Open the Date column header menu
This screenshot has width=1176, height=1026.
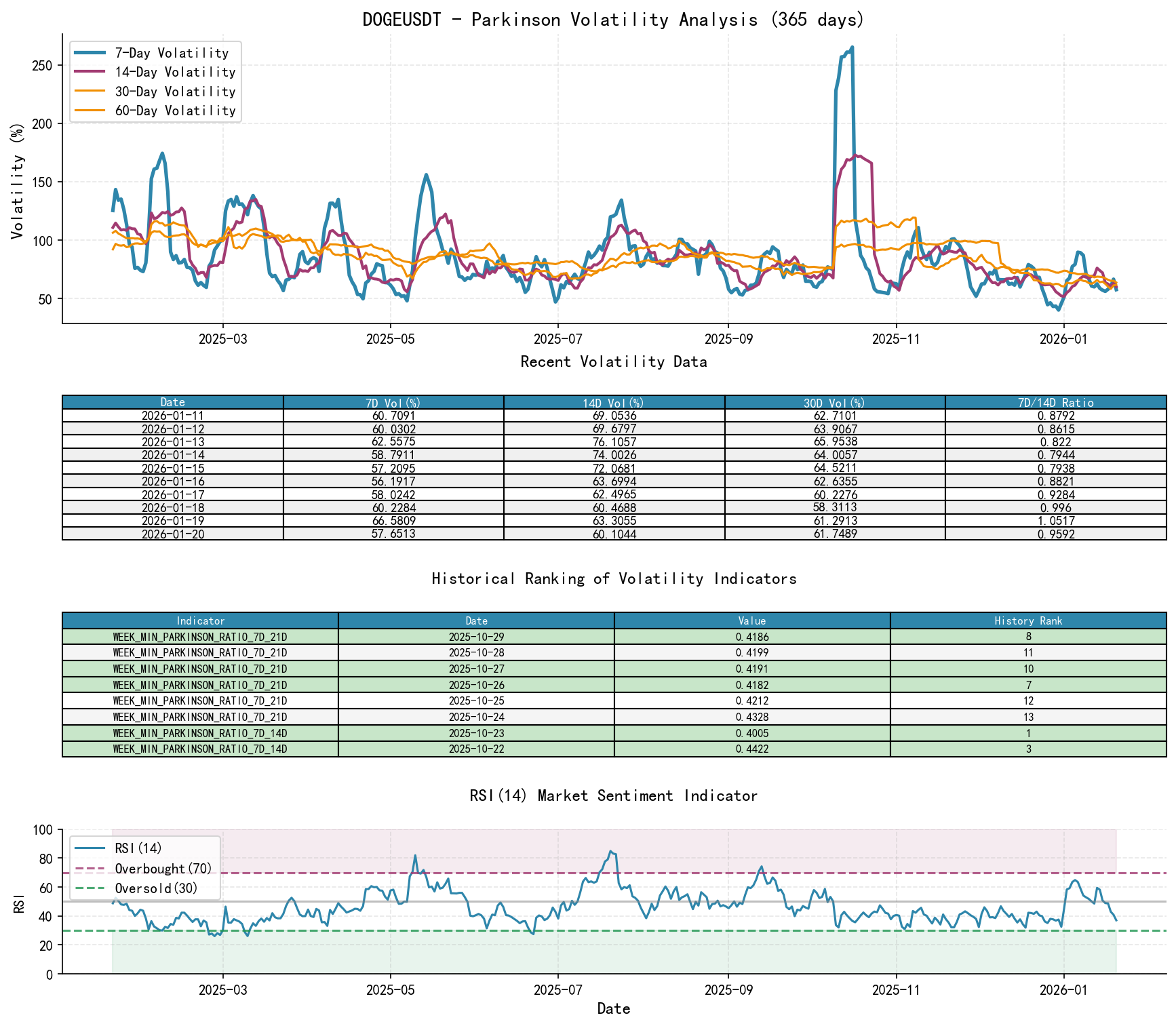[173, 401]
